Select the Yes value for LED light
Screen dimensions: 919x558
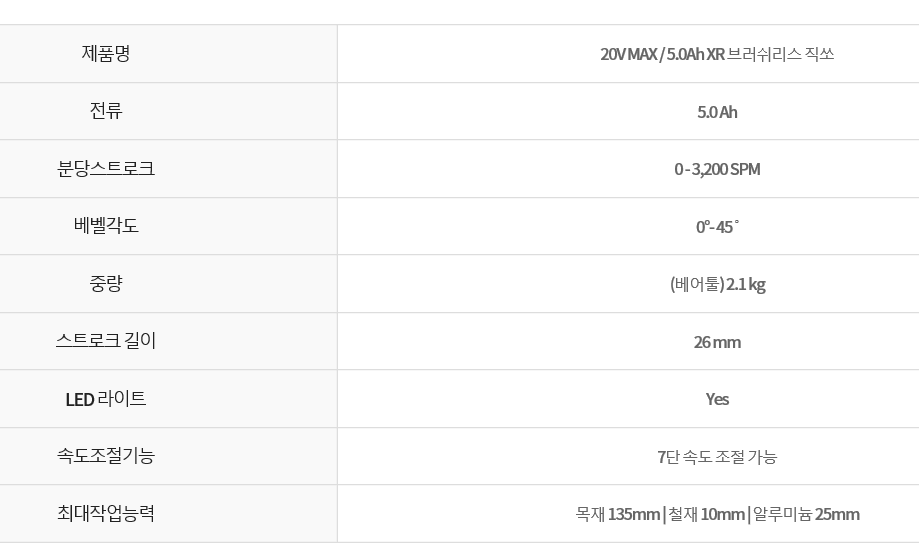point(717,399)
